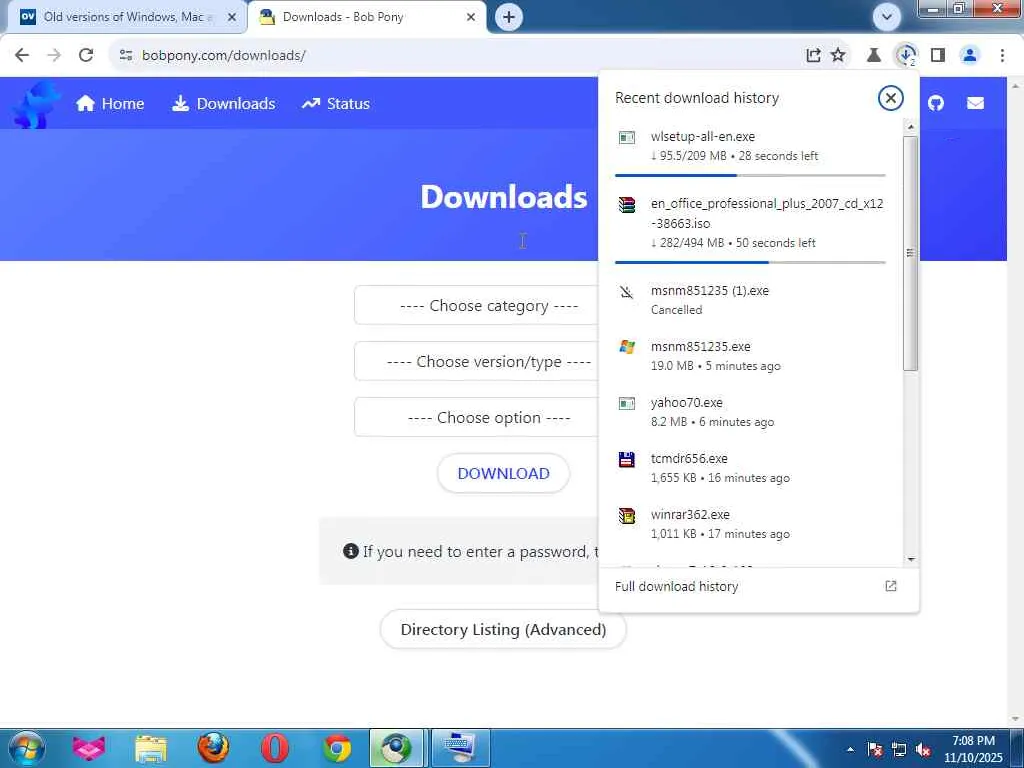Open the side panel icon

click(938, 56)
